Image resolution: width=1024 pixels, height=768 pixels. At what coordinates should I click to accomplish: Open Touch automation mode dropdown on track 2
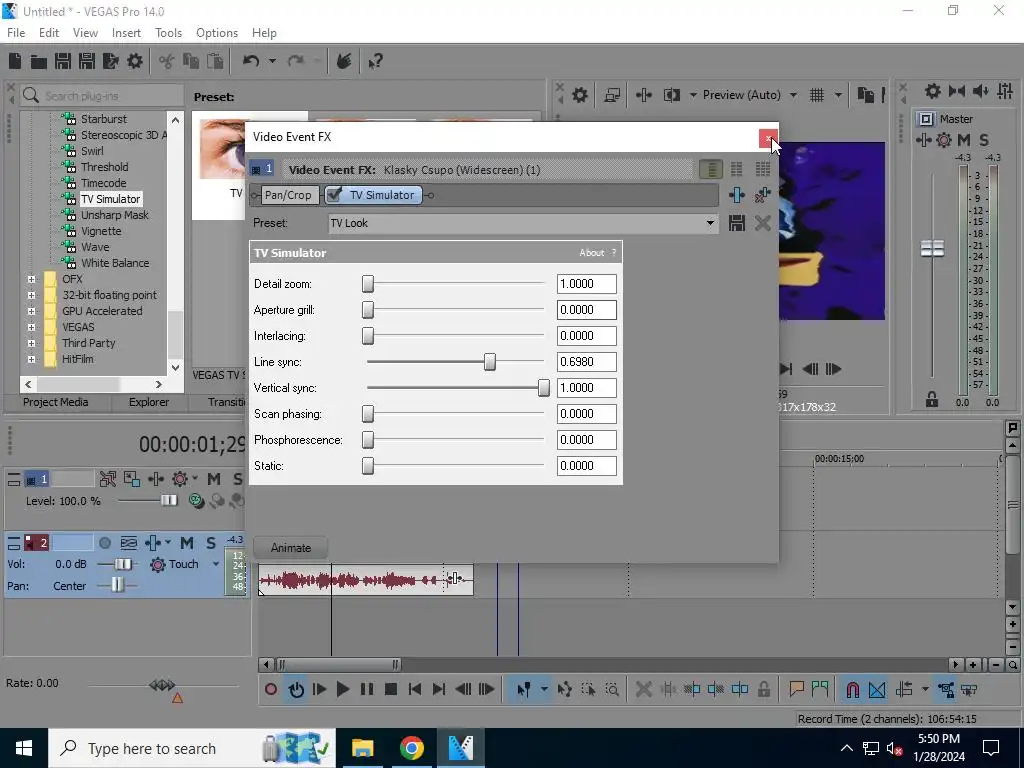click(x=216, y=564)
